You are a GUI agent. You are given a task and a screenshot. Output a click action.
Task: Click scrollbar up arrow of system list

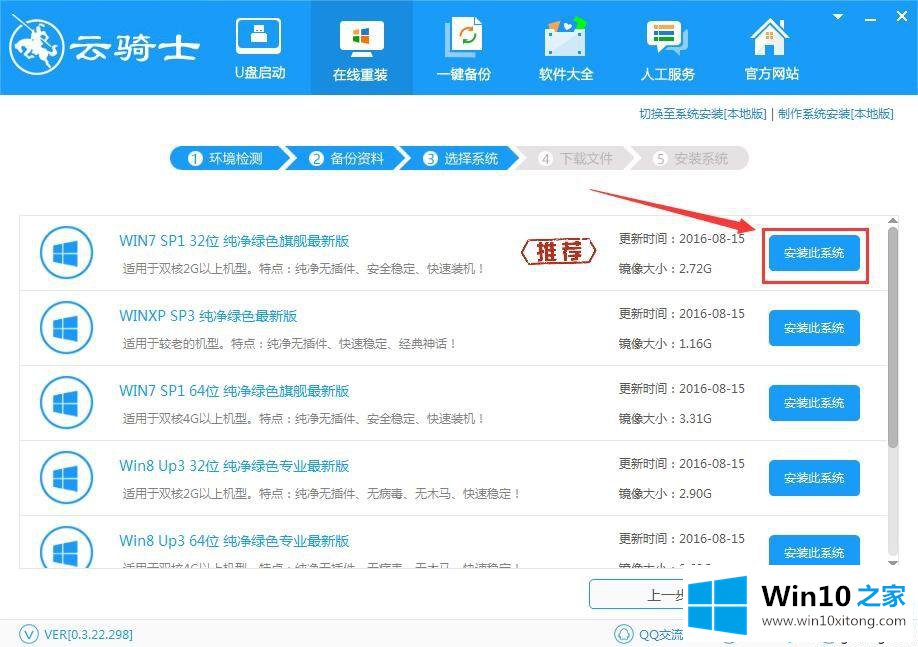tap(893, 221)
